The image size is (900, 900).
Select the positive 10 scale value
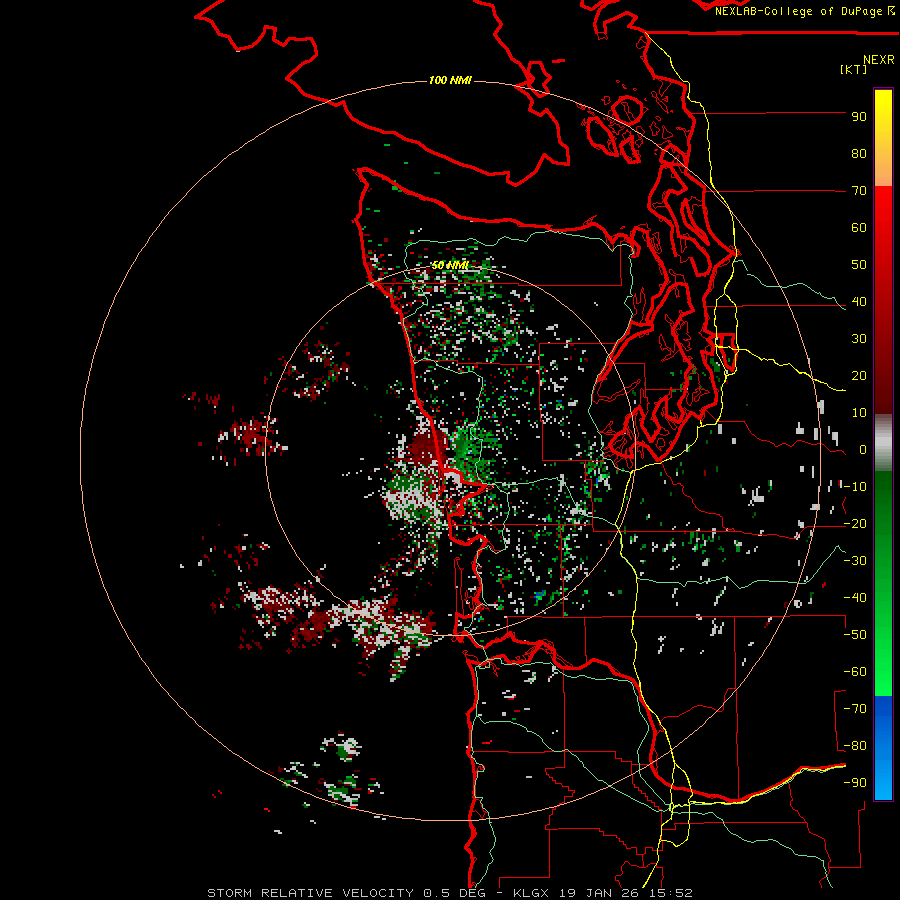[859, 413]
